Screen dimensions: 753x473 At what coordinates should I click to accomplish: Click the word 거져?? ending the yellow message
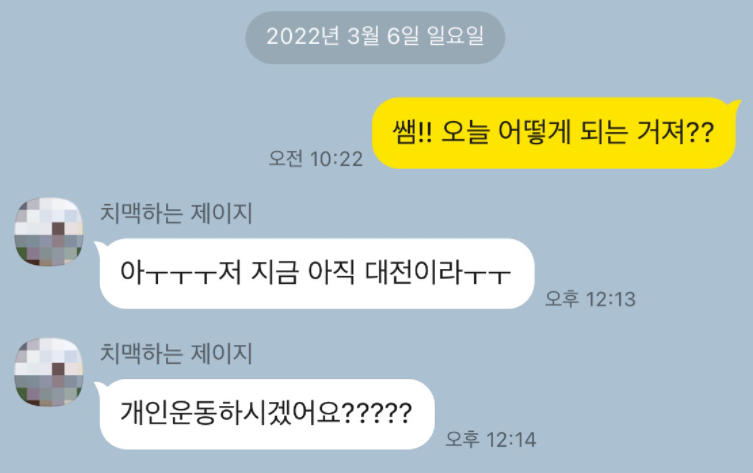(676, 132)
